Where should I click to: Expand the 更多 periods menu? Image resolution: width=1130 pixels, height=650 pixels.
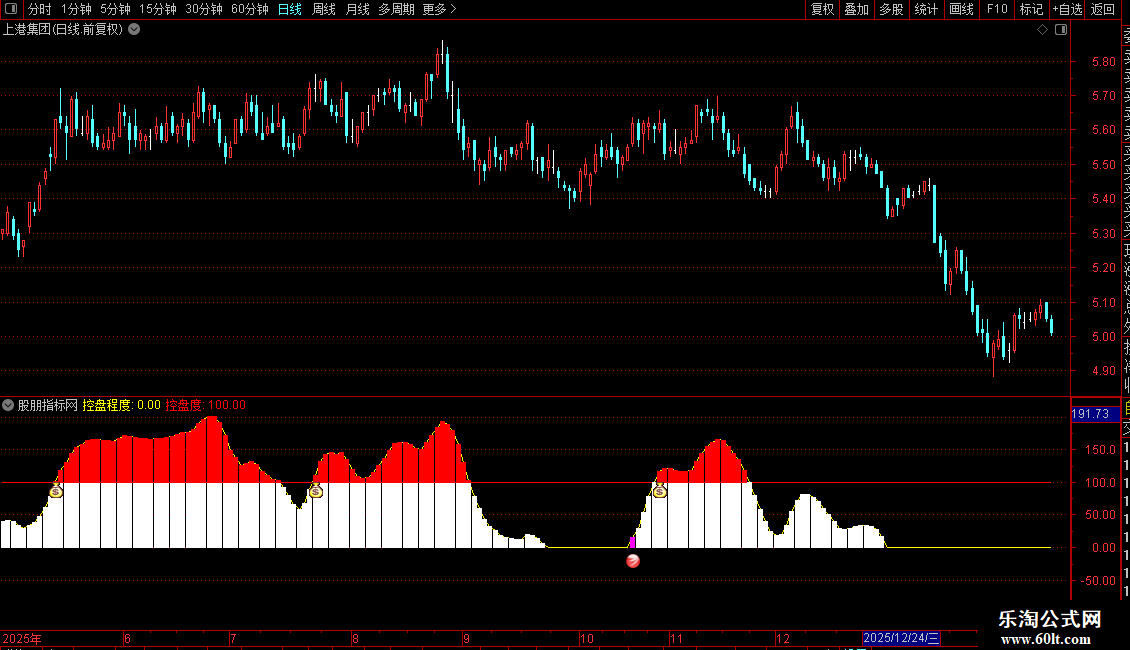439,9
